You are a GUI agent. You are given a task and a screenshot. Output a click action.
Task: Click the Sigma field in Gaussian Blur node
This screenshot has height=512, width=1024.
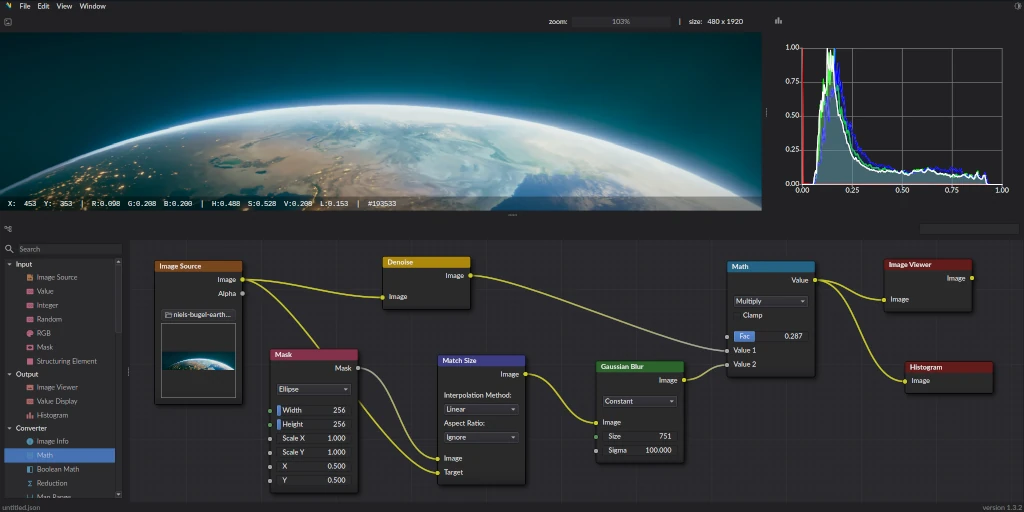point(639,451)
